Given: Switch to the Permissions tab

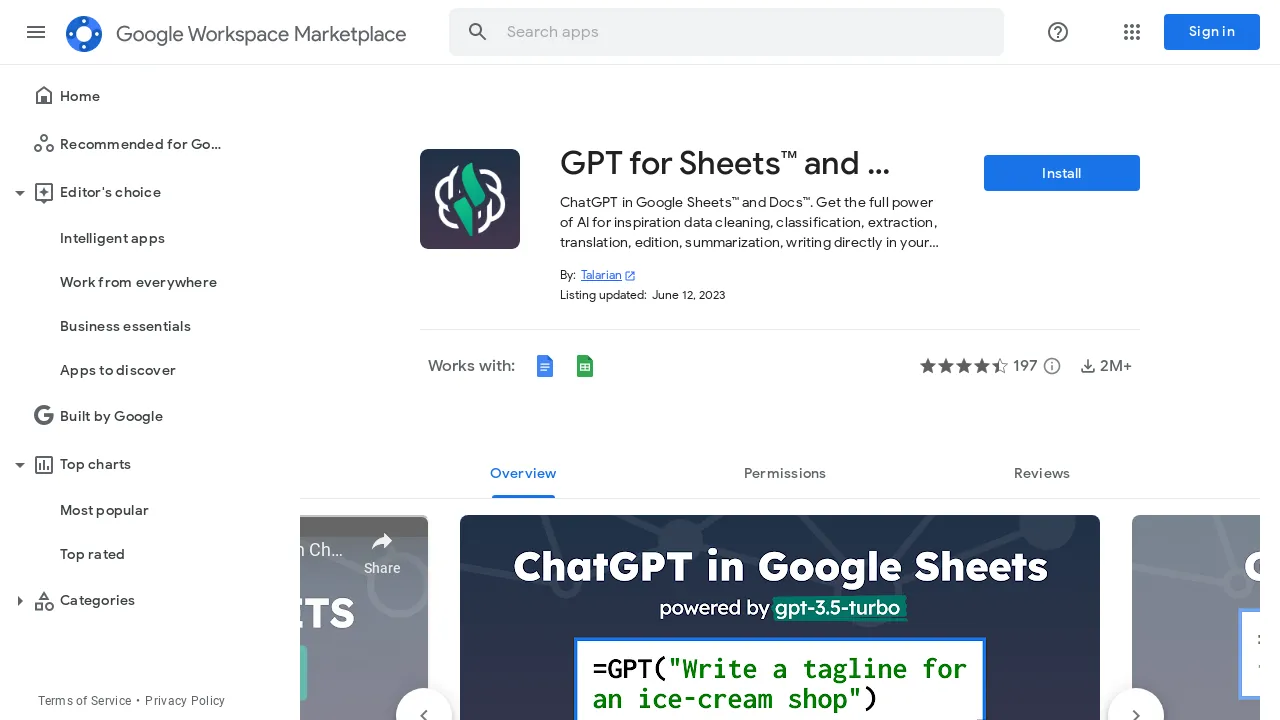Looking at the screenshot, I should pyautogui.click(x=785, y=473).
